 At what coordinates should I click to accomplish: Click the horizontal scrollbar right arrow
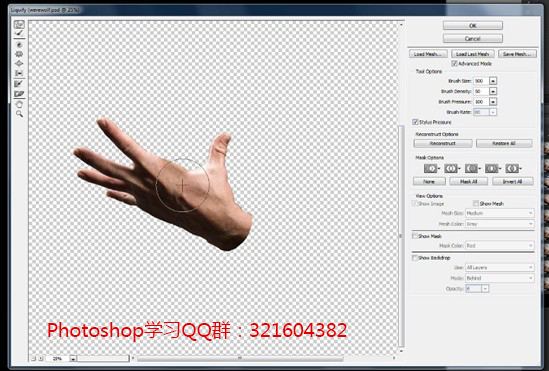click(x=394, y=358)
